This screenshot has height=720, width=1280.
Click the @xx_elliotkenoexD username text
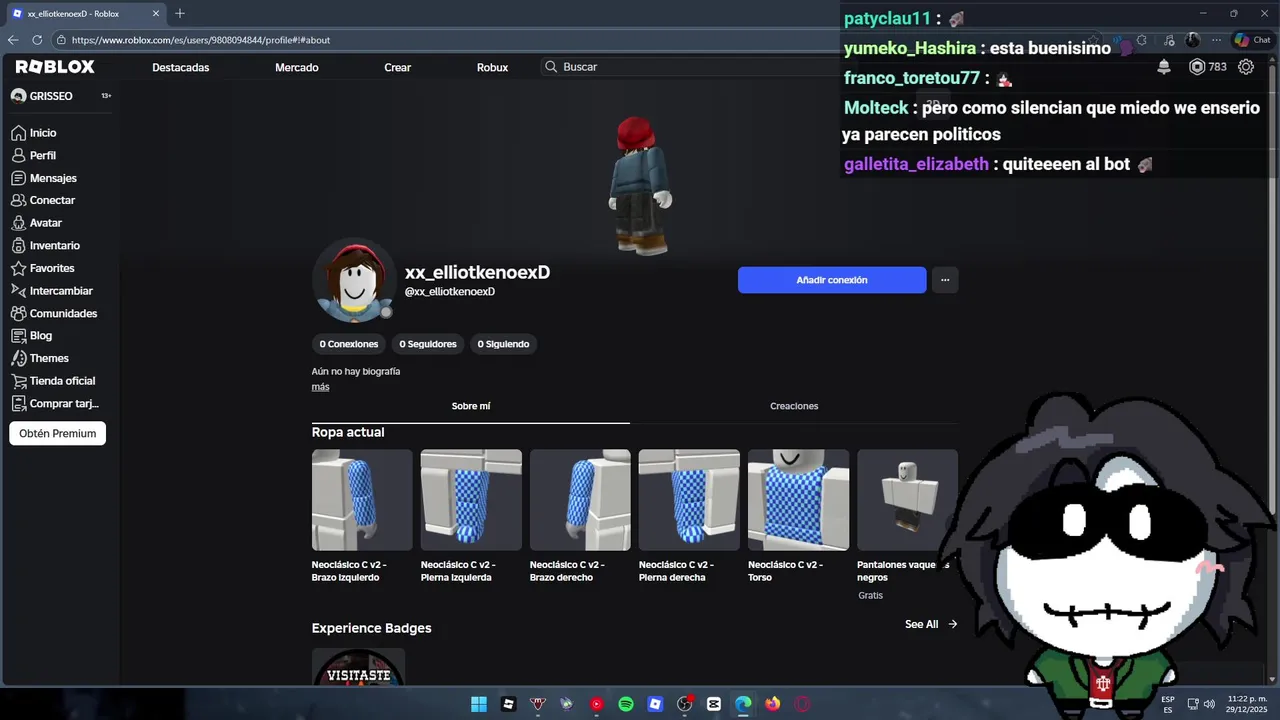point(450,292)
